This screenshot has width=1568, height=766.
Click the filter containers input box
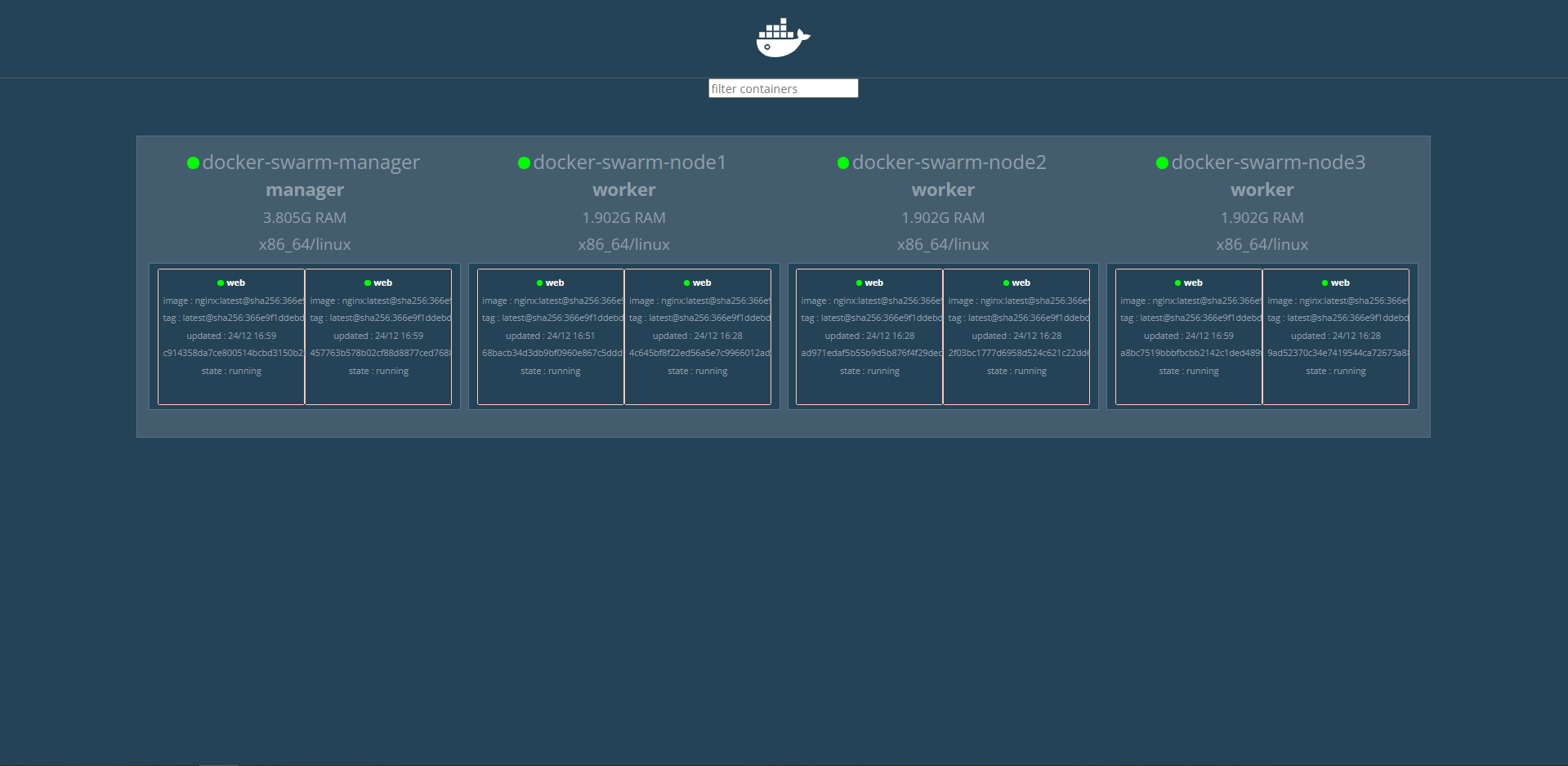coord(782,88)
